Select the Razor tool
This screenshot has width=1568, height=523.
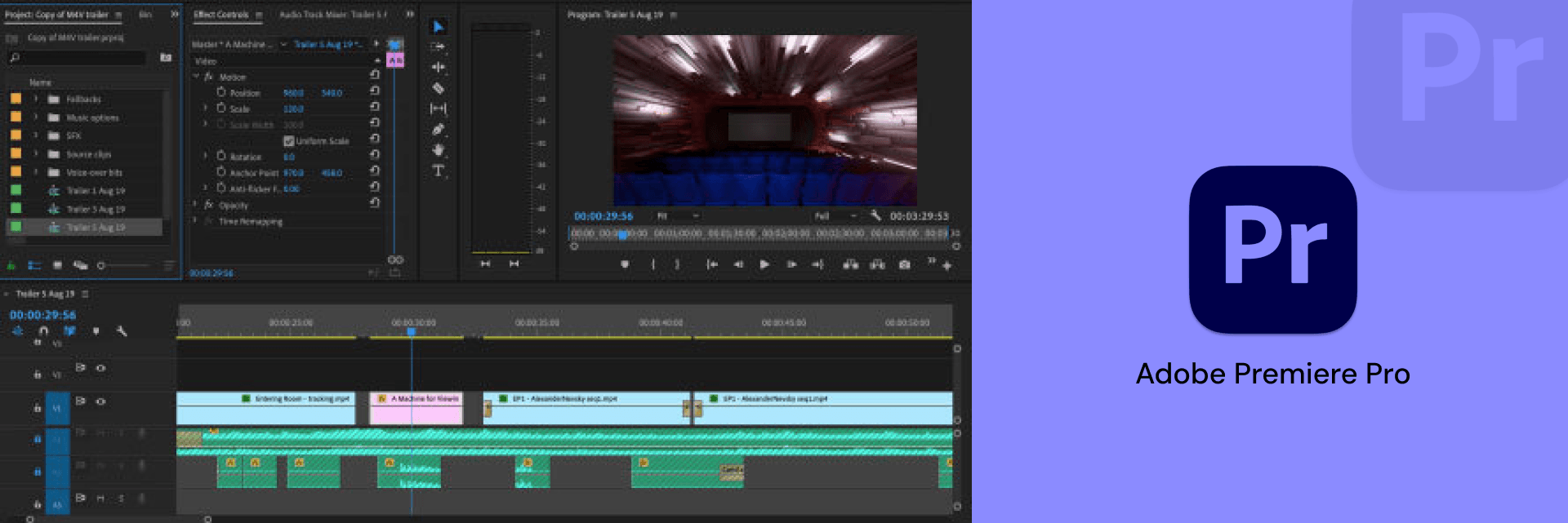[439, 88]
